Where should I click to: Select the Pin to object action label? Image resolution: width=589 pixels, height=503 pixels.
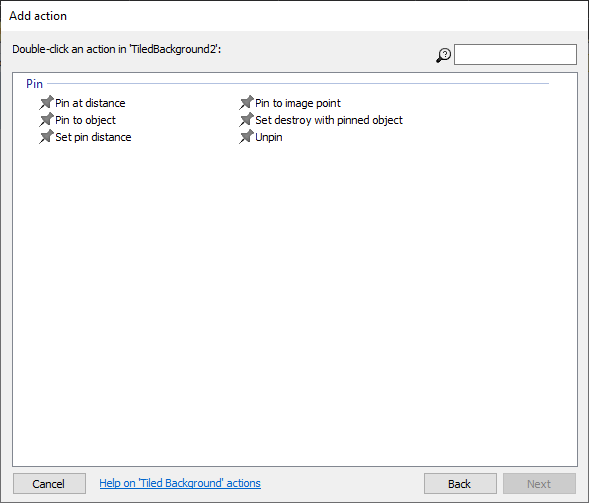pyautogui.click(x=85, y=120)
